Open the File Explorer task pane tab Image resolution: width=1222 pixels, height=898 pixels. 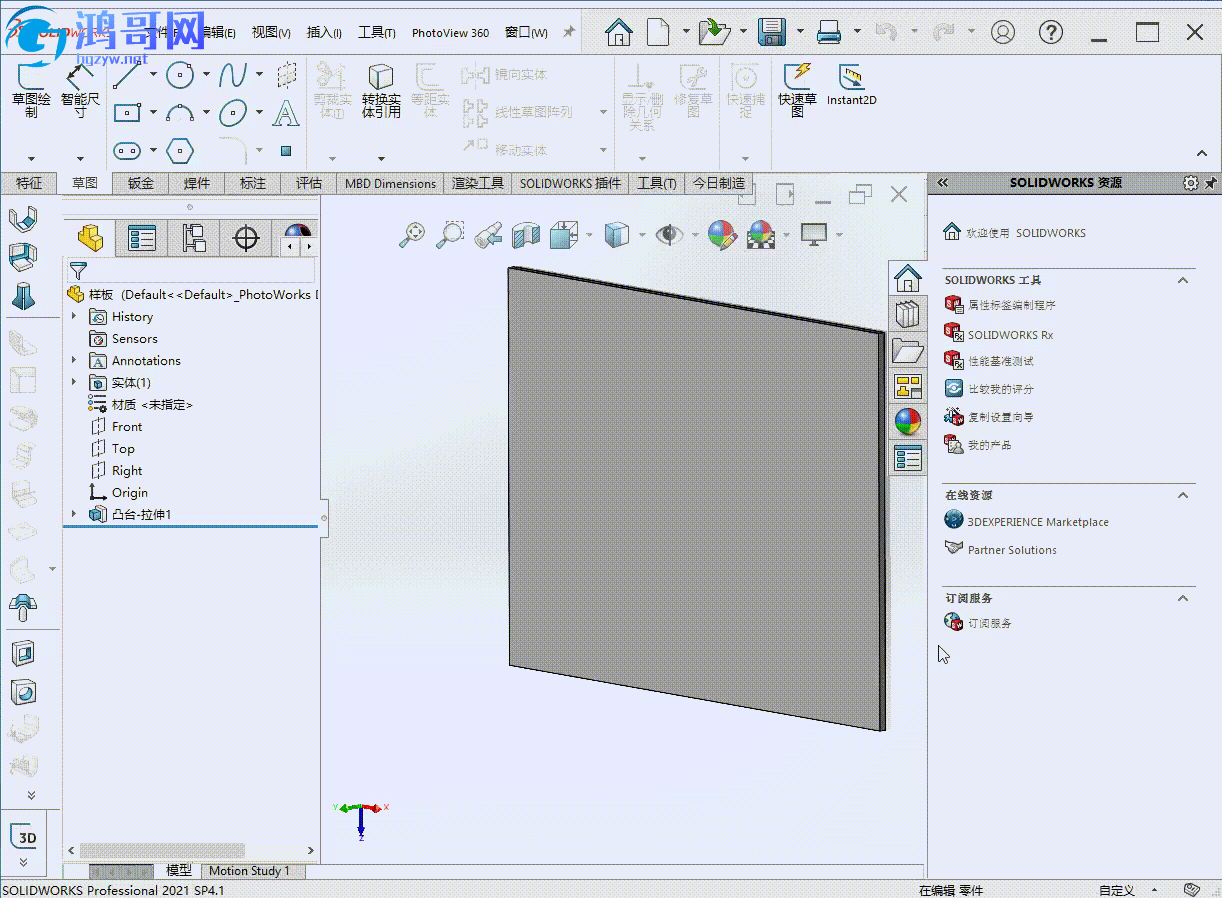coord(907,350)
